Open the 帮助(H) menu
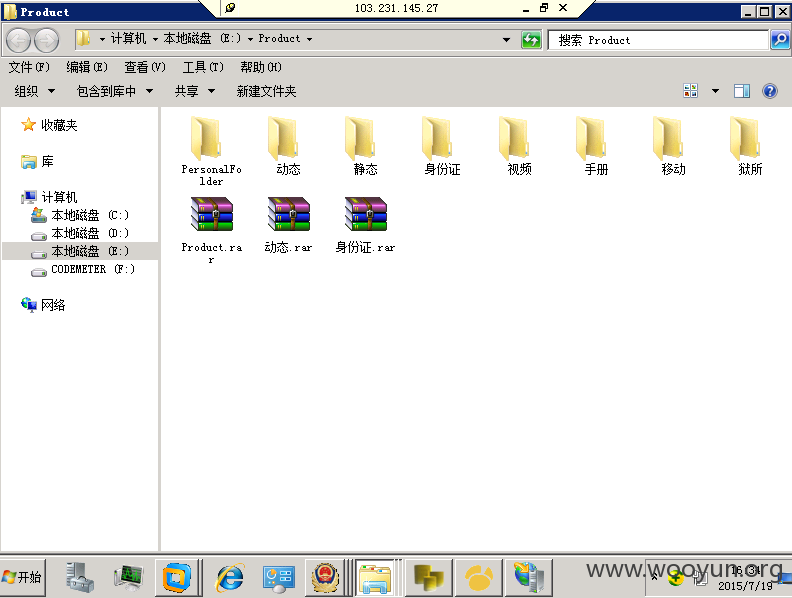The width and height of the screenshot is (792, 598). point(261,67)
